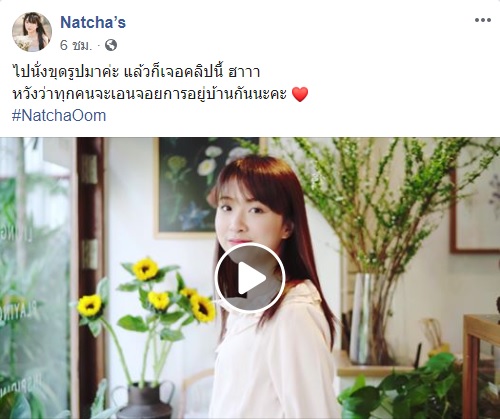Screen dimensions: 500x419
Task: Click the wooden cabinet at the video's right
Action: pyautogui.click(x=482, y=367)
